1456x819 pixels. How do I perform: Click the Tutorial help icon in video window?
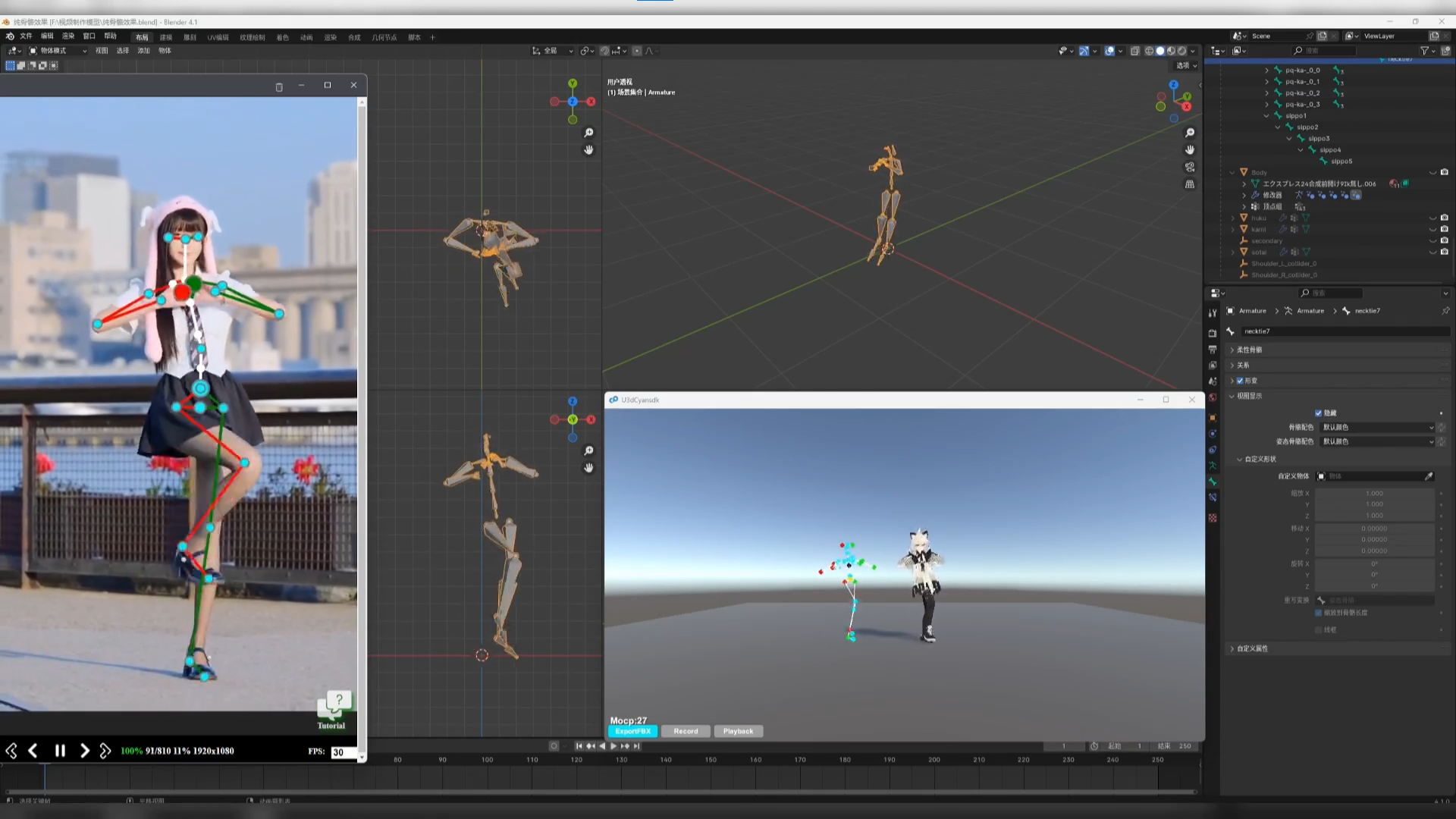[x=334, y=710]
